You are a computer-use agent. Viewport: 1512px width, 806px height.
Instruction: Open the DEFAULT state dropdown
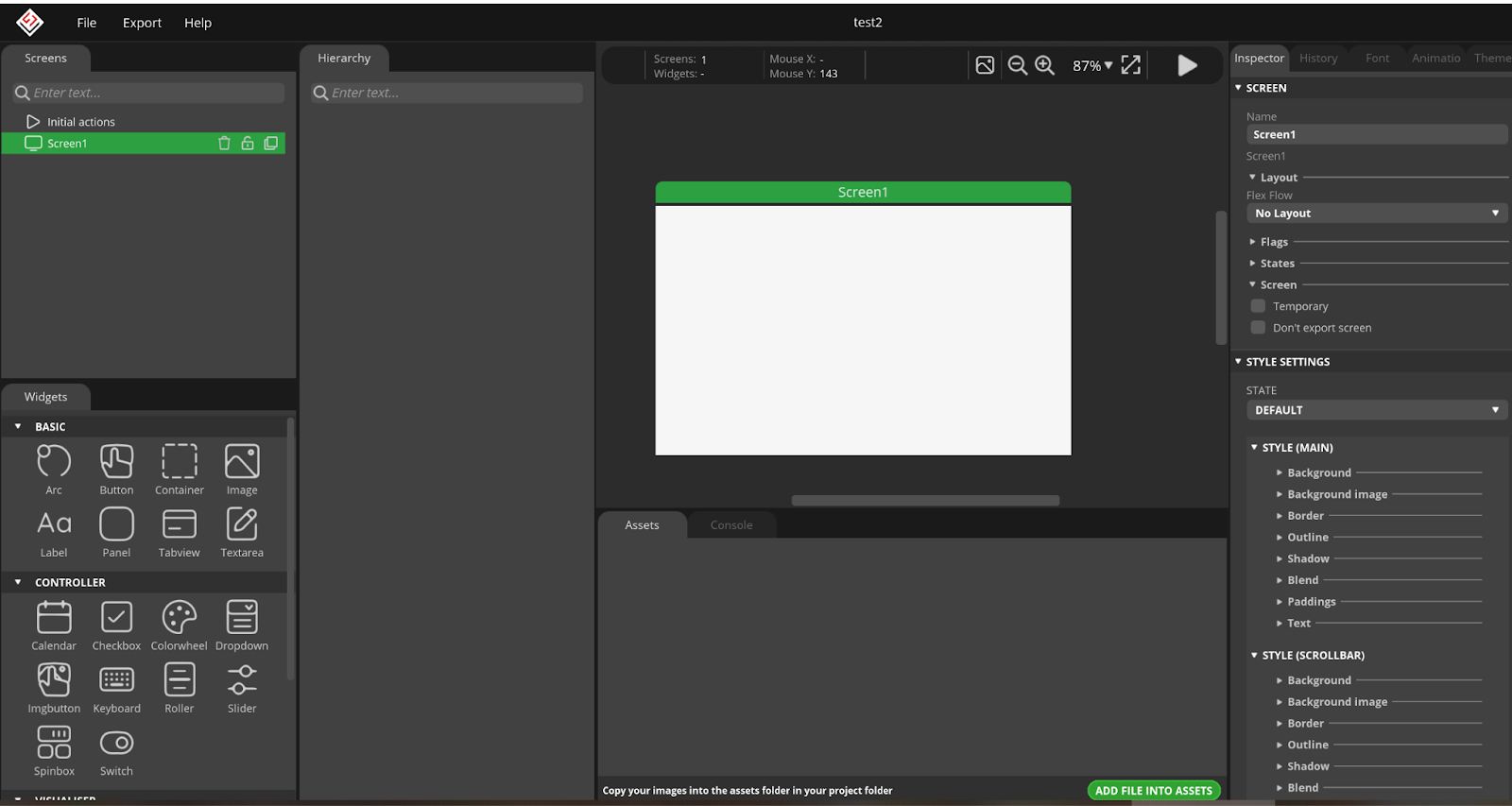tap(1377, 410)
